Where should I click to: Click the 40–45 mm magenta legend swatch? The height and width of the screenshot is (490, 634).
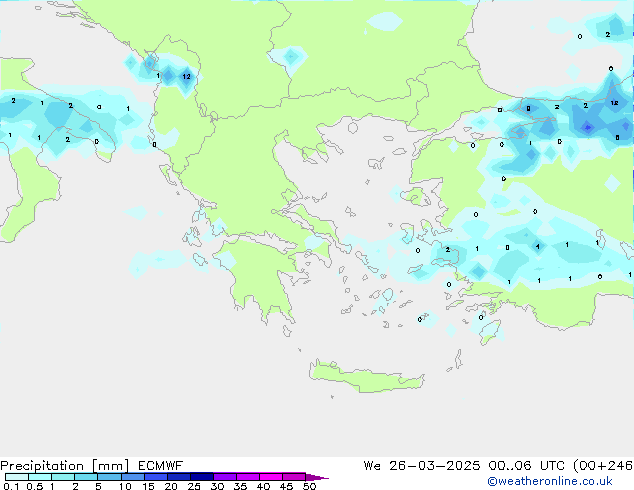point(271,477)
